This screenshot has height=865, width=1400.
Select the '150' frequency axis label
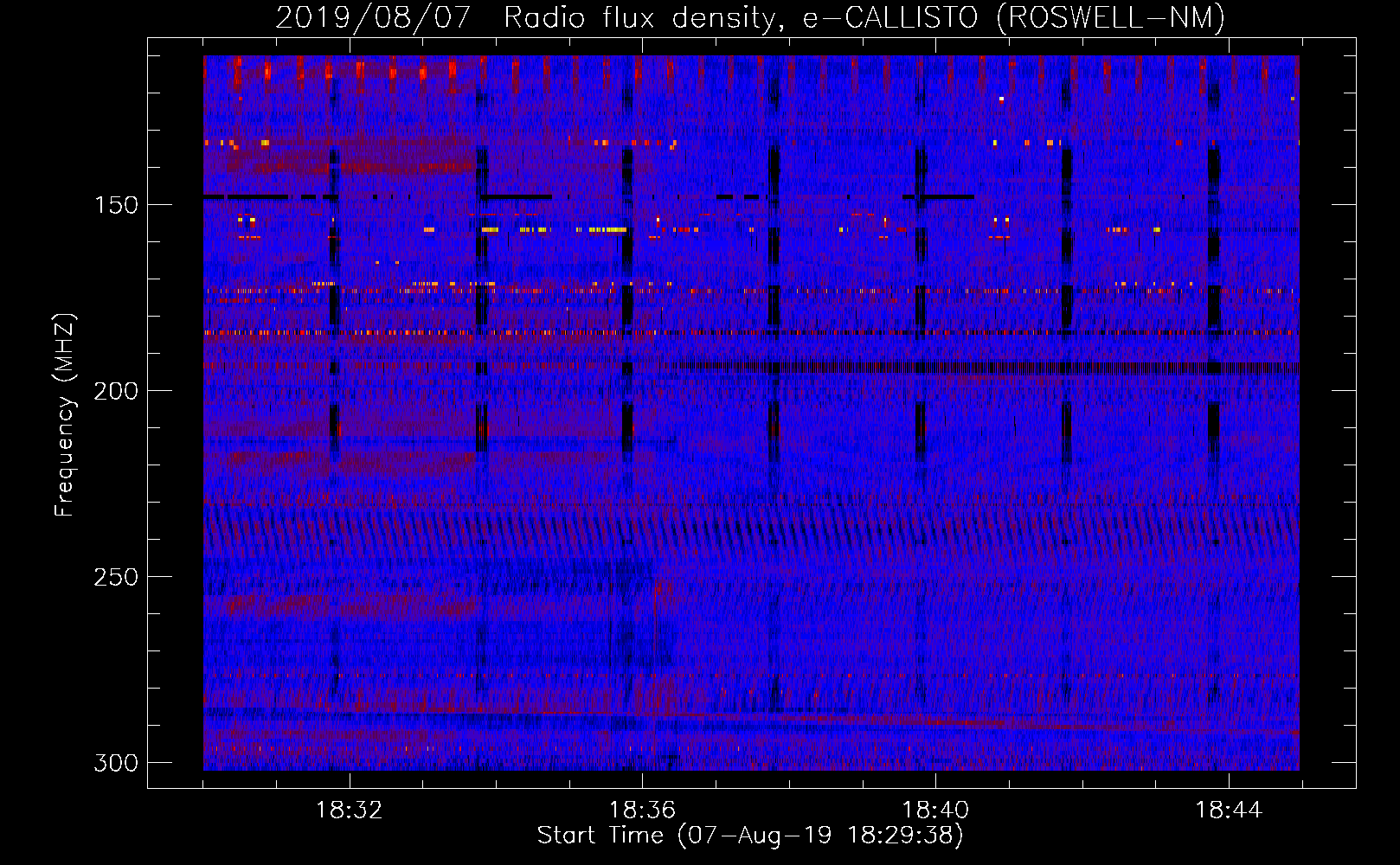(x=116, y=205)
